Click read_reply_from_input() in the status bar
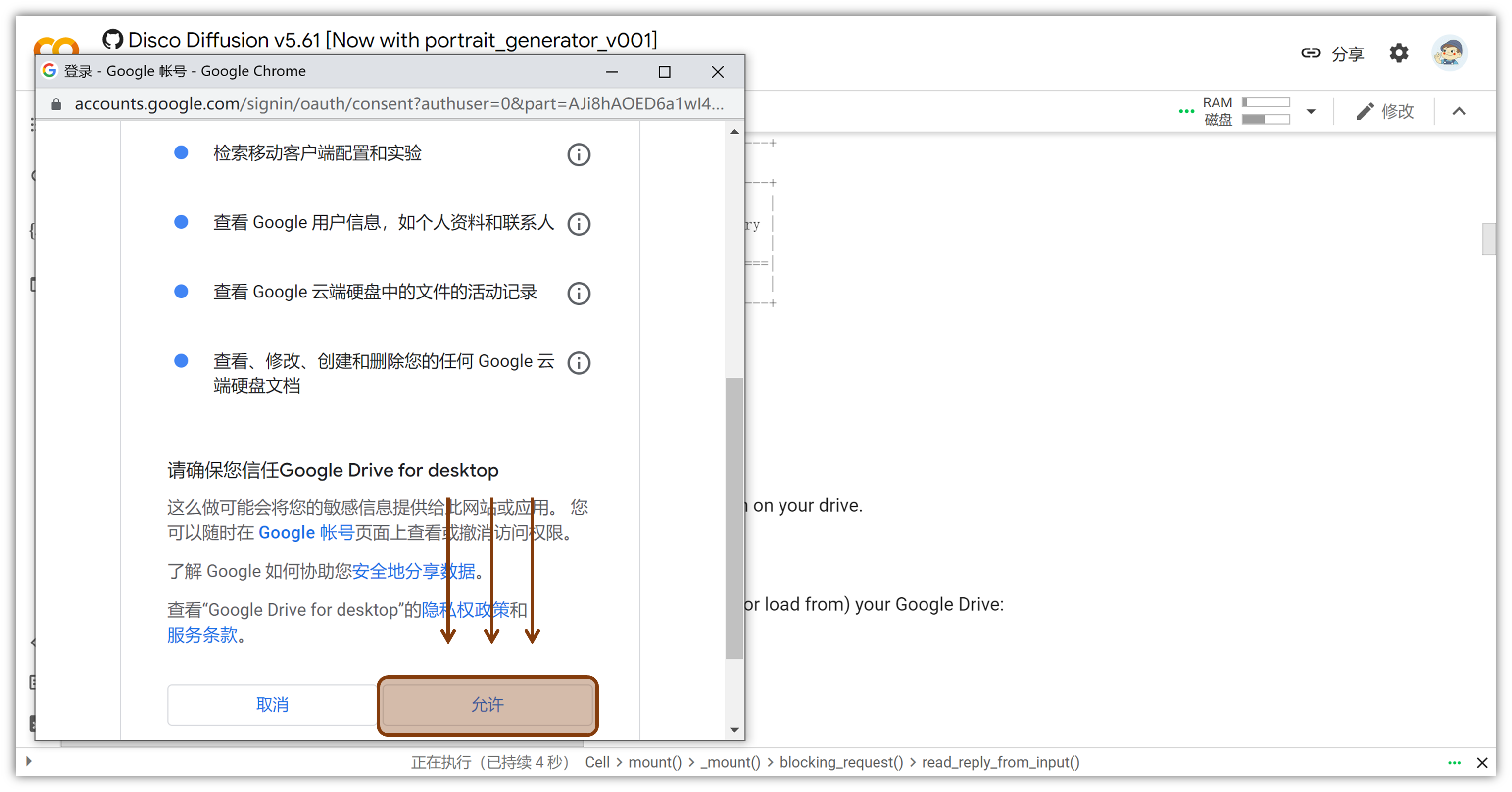 tap(1001, 762)
